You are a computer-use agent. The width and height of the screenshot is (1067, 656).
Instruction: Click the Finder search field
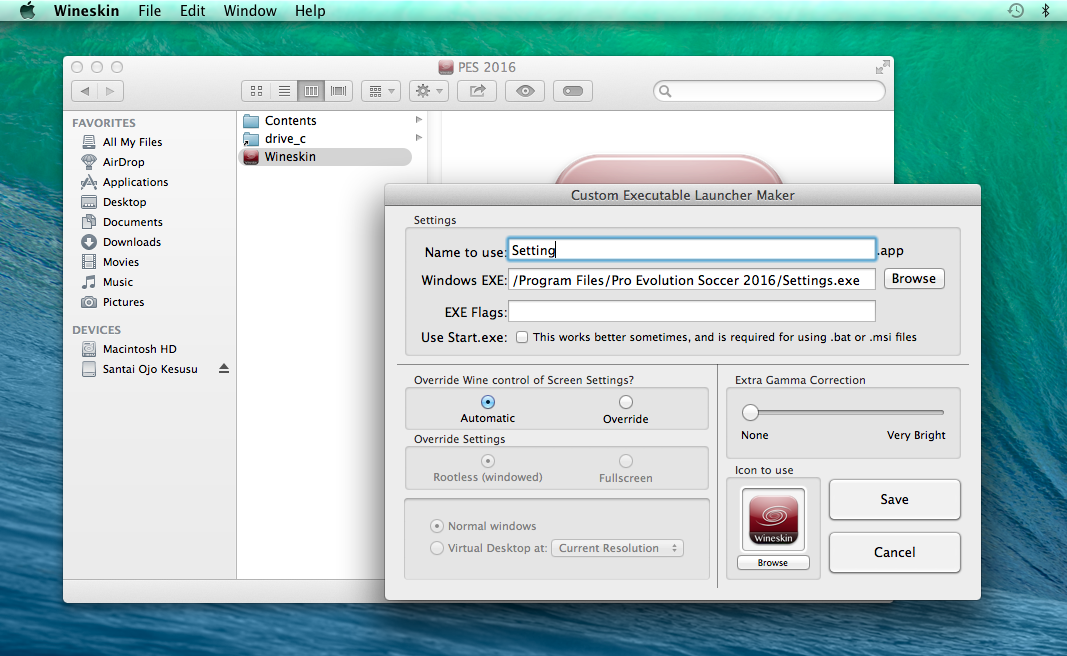click(769, 91)
